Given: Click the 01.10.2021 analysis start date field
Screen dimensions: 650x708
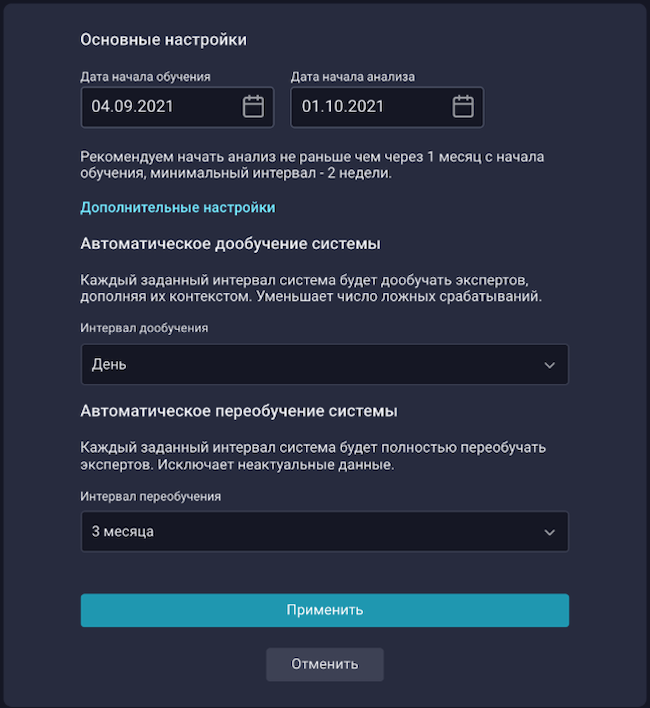Looking at the screenshot, I should point(370,107).
